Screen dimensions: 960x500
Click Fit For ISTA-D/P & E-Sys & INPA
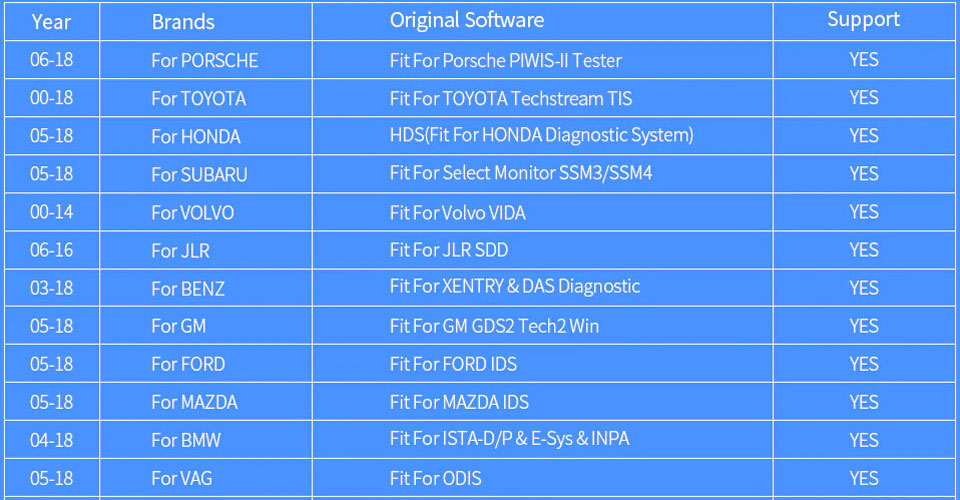[x=509, y=439]
